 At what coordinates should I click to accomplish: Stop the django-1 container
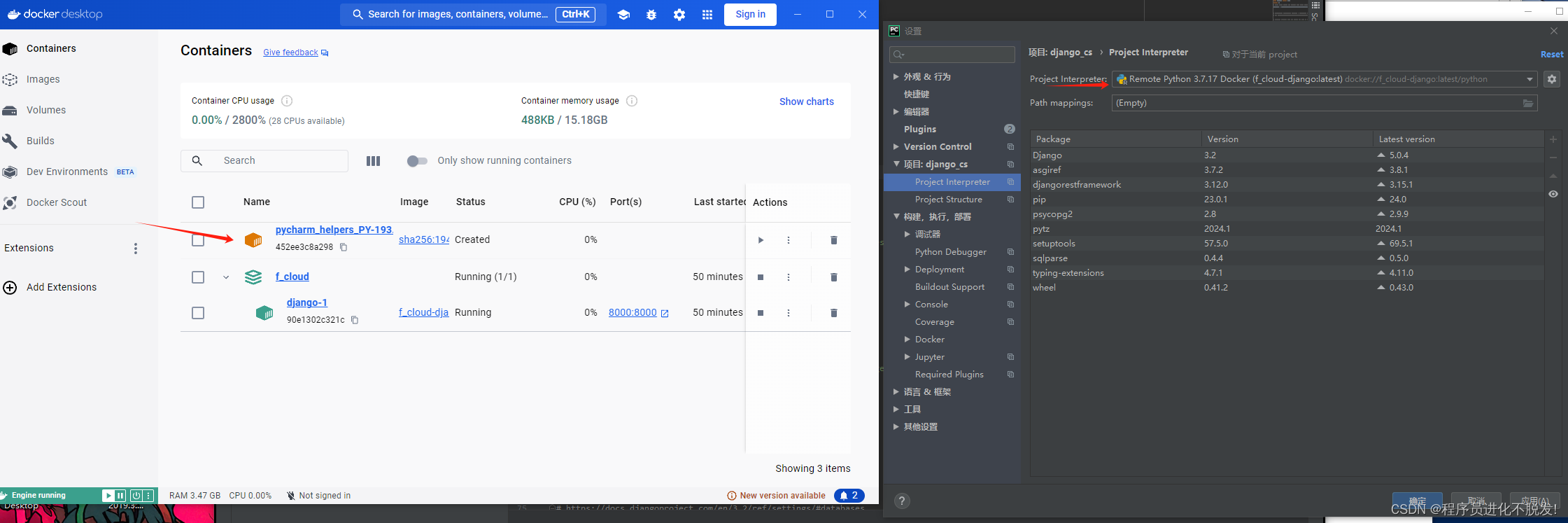click(761, 313)
